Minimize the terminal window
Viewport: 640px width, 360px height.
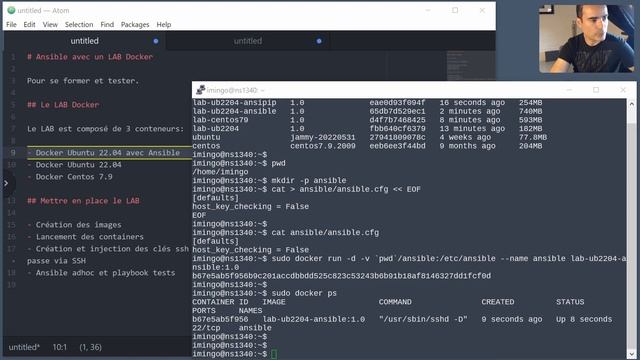point(569,90)
